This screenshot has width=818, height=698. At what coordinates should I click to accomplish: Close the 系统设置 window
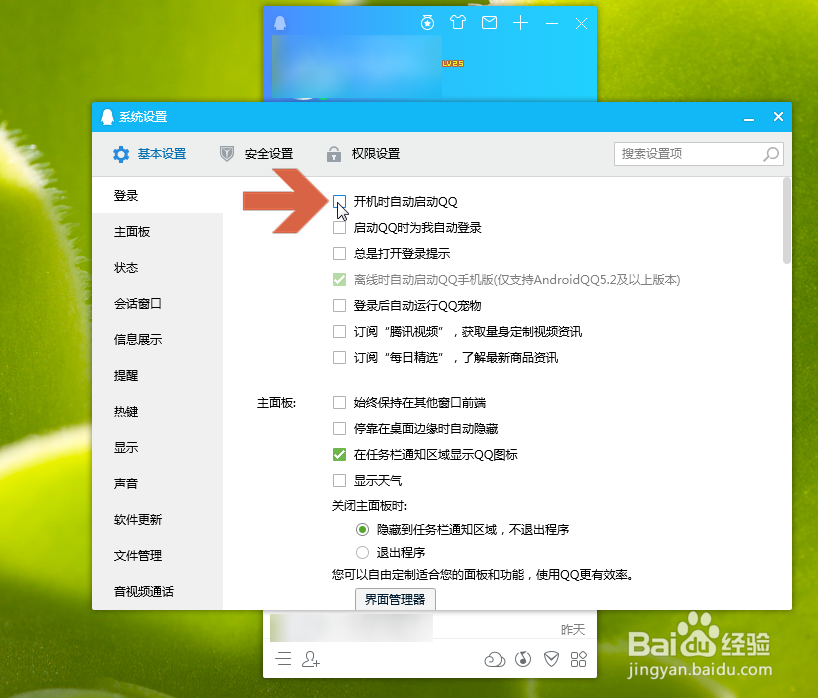coord(778,117)
